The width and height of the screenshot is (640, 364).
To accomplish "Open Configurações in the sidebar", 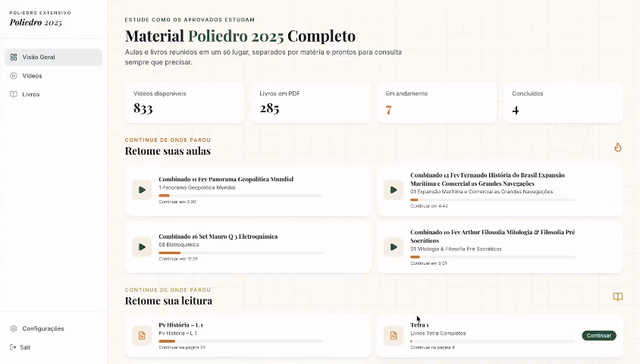I will (x=53, y=328).
